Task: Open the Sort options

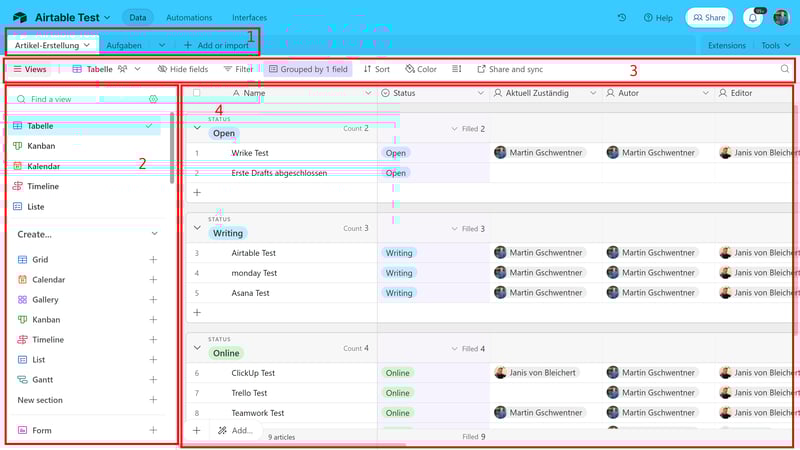Action: pos(377,69)
